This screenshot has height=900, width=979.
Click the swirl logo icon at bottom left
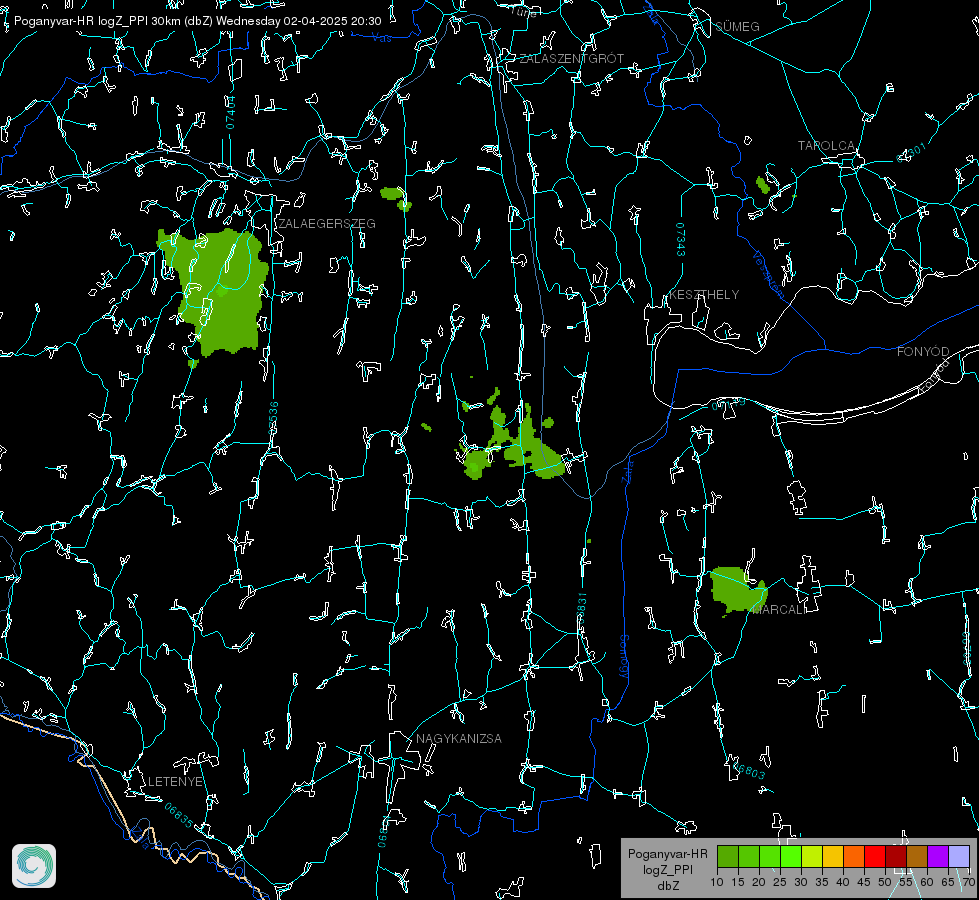34,866
